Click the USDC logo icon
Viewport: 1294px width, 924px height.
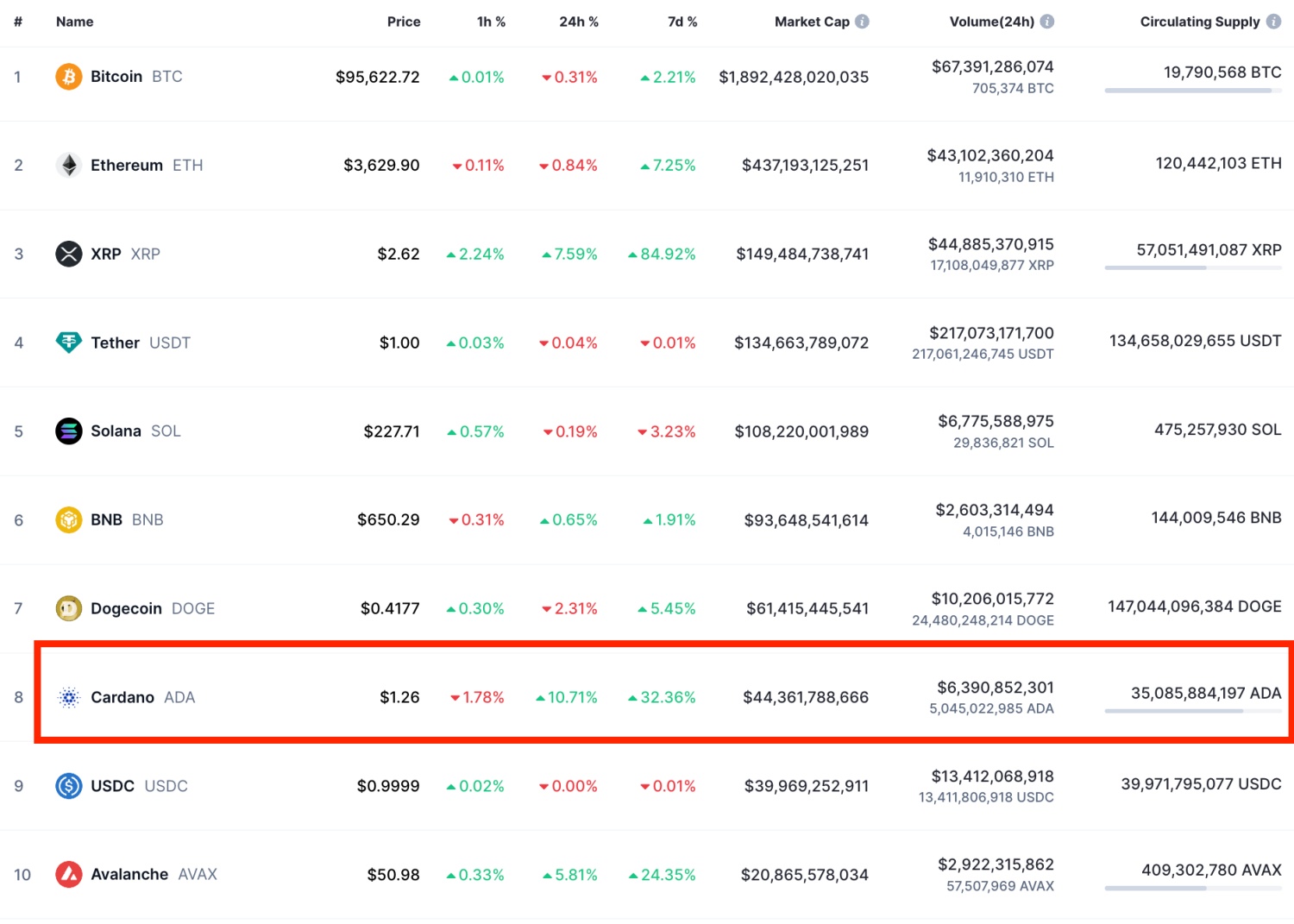(x=69, y=786)
